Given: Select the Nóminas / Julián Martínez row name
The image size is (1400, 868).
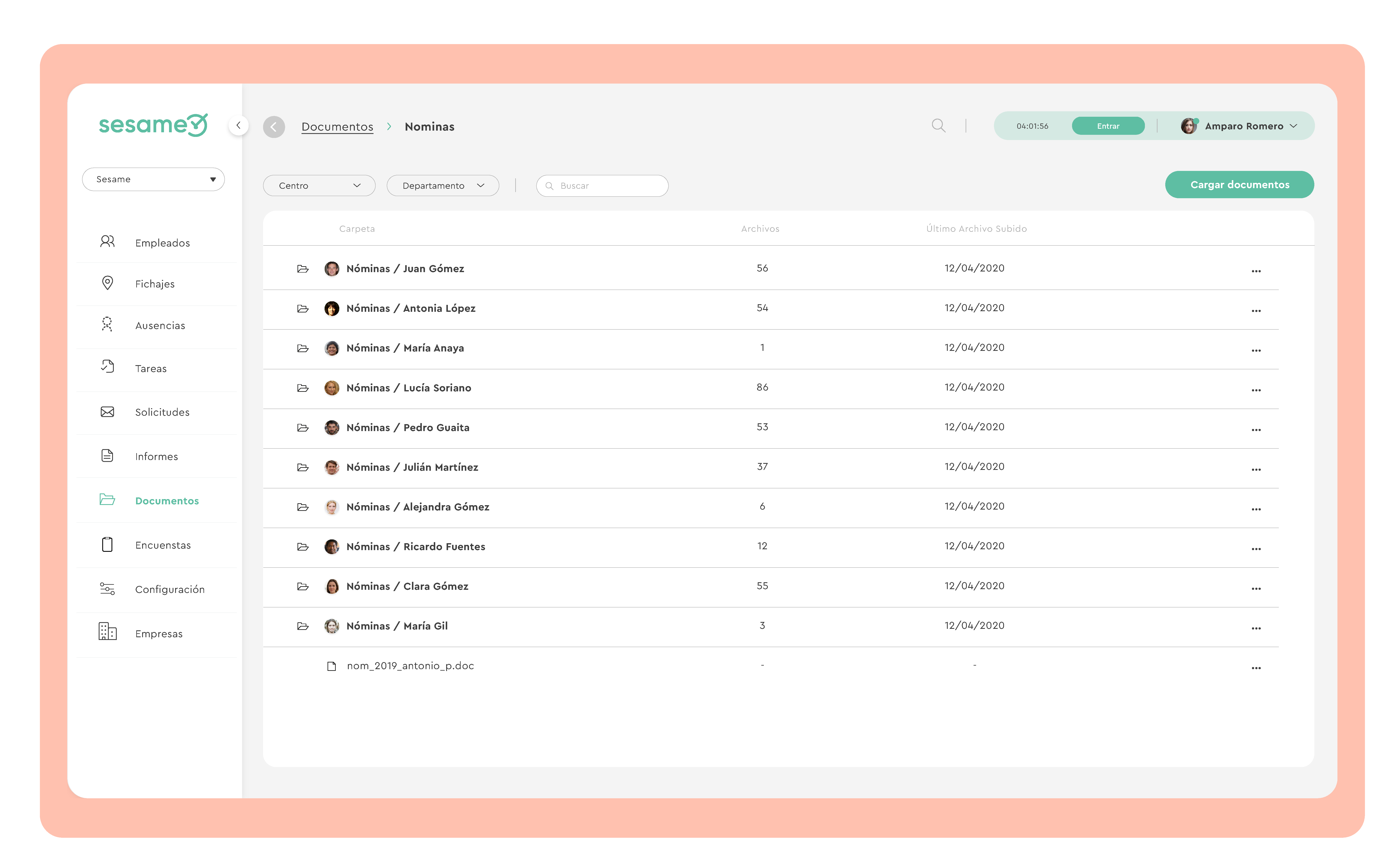Looking at the screenshot, I should pyautogui.click(x=412, y=467).
